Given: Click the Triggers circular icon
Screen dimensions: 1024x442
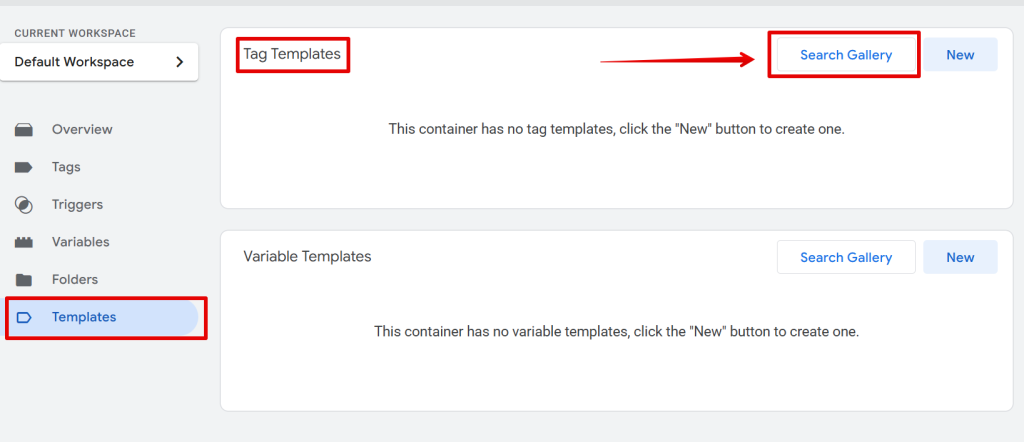Looking at the screenshot, I should coord(24,205).
